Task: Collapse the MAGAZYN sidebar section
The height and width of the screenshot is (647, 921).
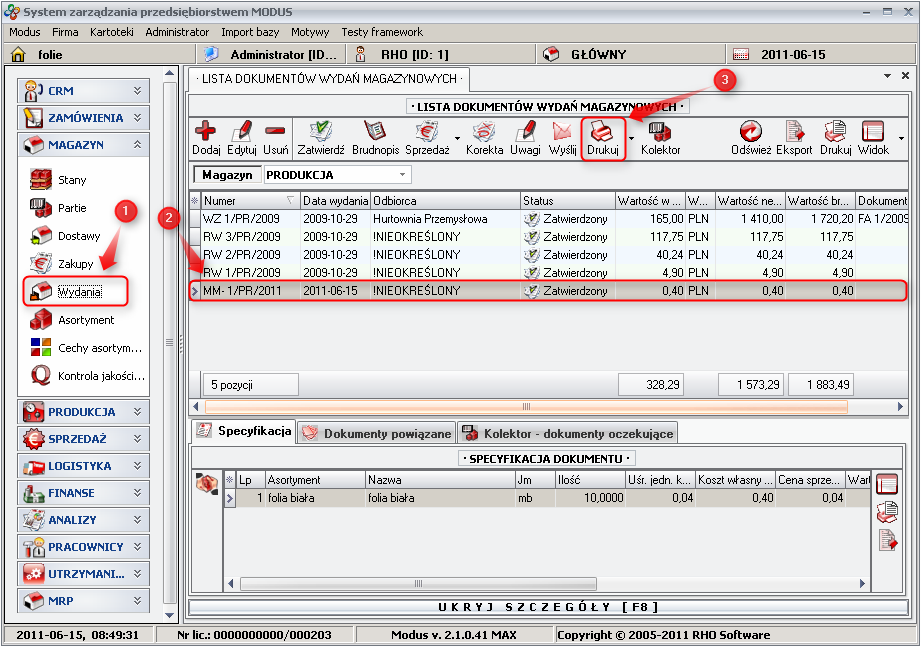Action: (84, 145)
